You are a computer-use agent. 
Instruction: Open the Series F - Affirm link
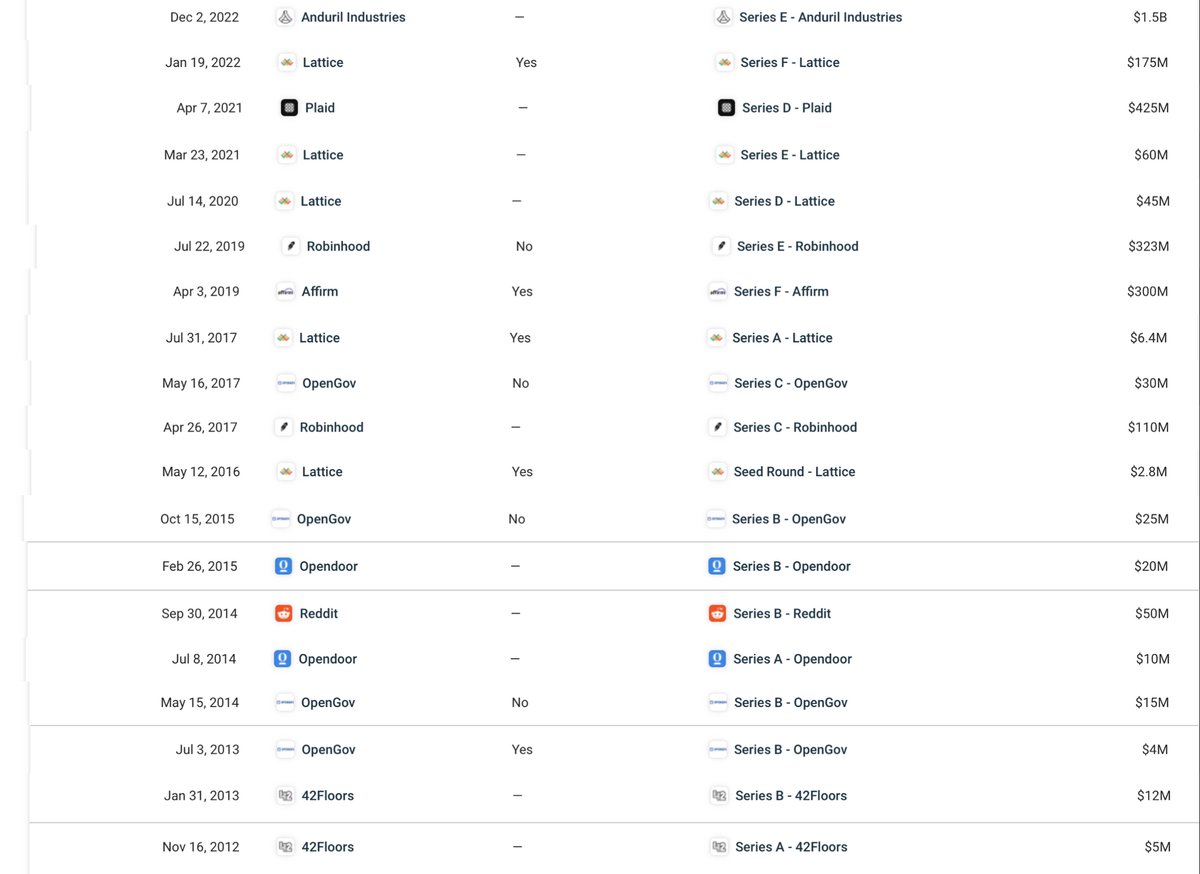781,292
